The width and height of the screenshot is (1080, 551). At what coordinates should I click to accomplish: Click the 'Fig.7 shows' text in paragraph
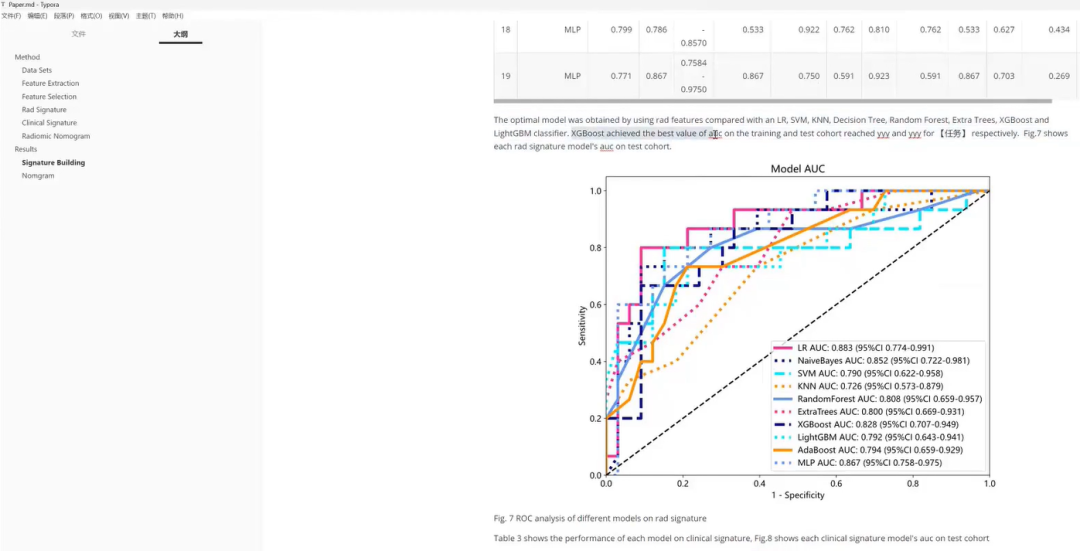(x=1046, y=134)
